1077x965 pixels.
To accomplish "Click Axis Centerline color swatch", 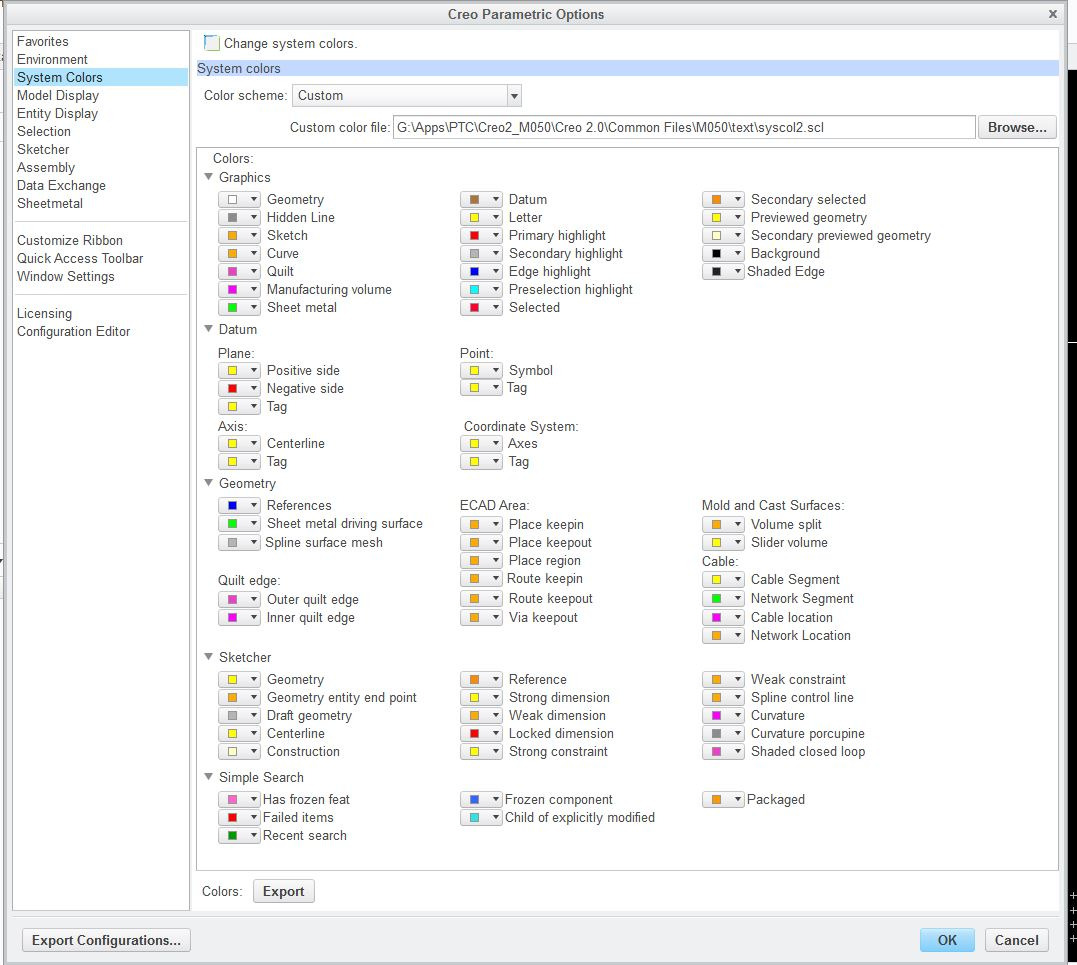I will pyautogui.click(x=233, y=444).
